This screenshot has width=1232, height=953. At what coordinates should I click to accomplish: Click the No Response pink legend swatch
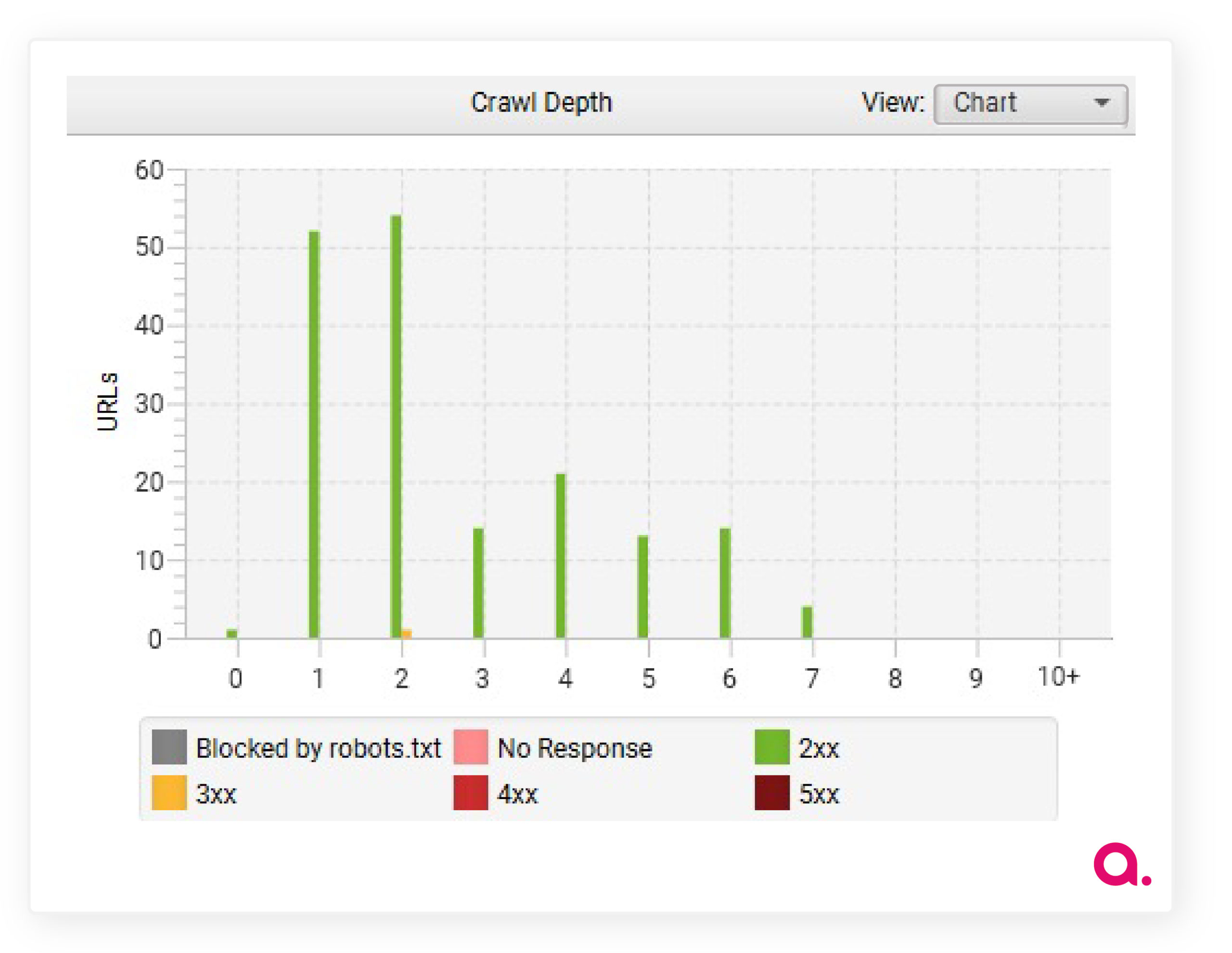(471, 747)
